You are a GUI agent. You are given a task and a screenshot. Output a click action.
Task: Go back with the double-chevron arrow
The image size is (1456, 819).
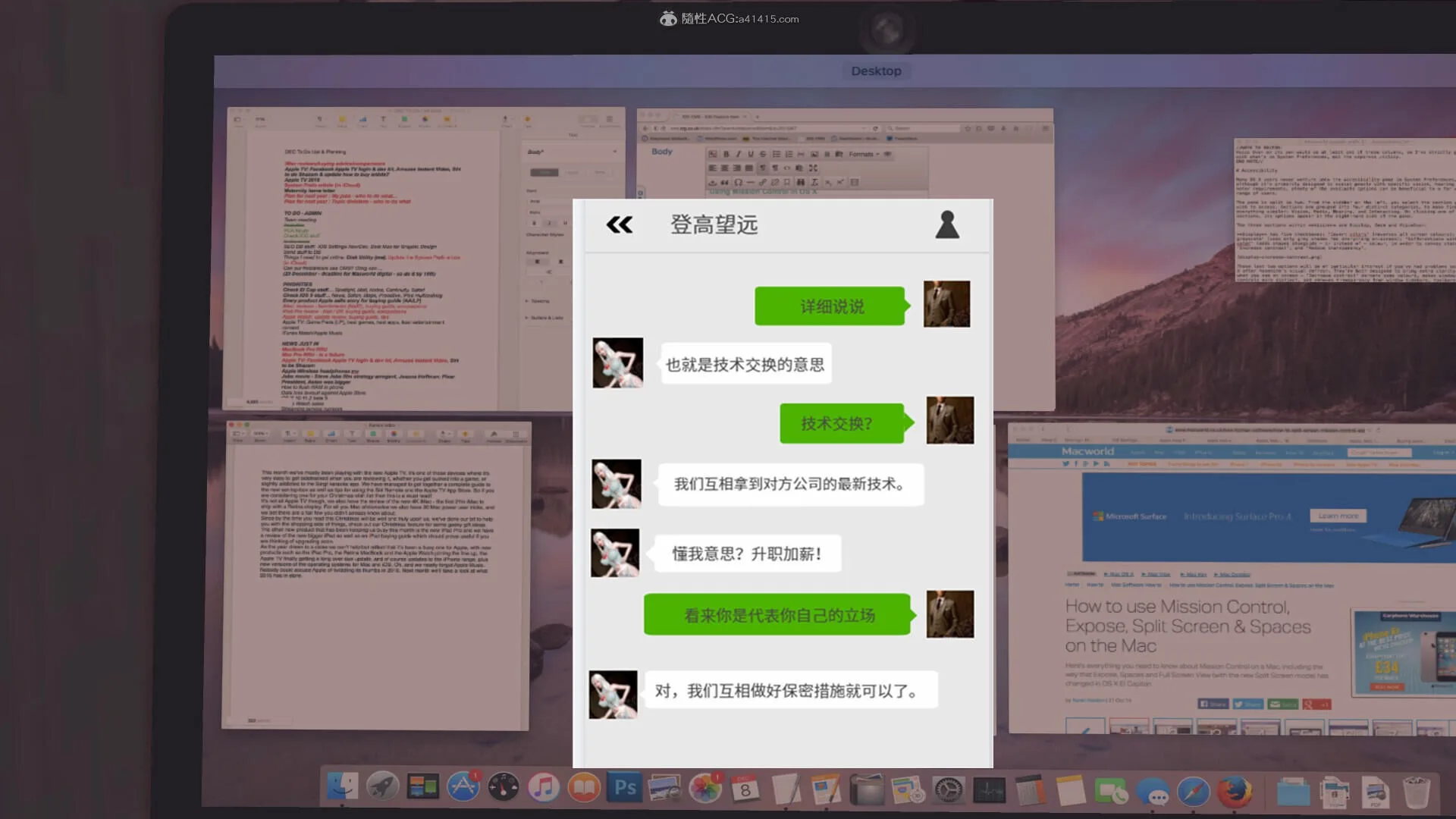620,224
